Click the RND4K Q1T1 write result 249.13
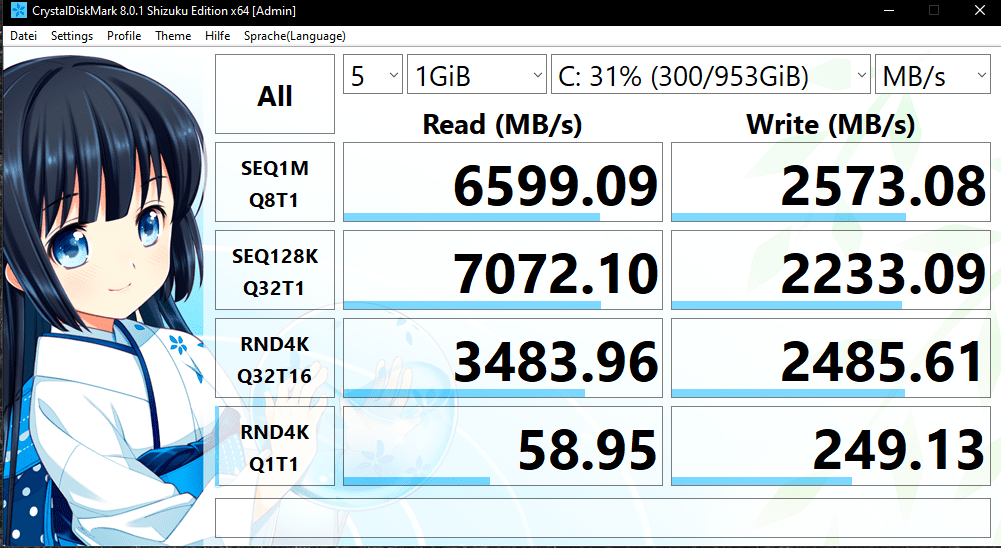This screenshot has height=548, width=1001. (831, 446)
